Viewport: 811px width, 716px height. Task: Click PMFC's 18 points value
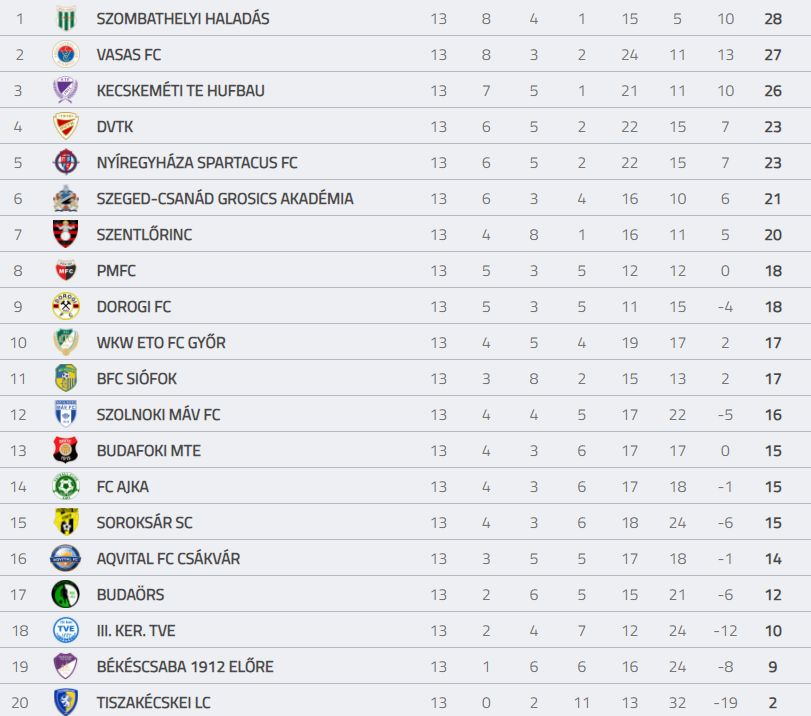pos(773,271)
